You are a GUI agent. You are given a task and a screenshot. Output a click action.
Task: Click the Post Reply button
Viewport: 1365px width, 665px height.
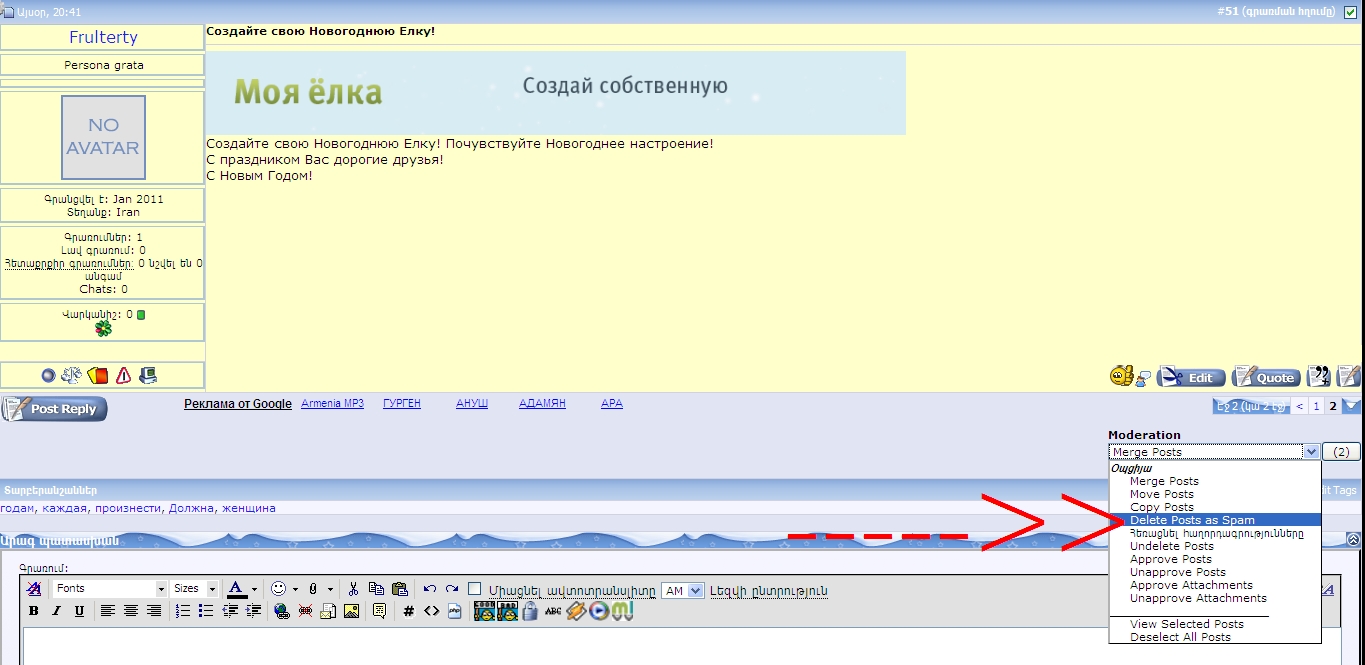[x=55, y=409]
